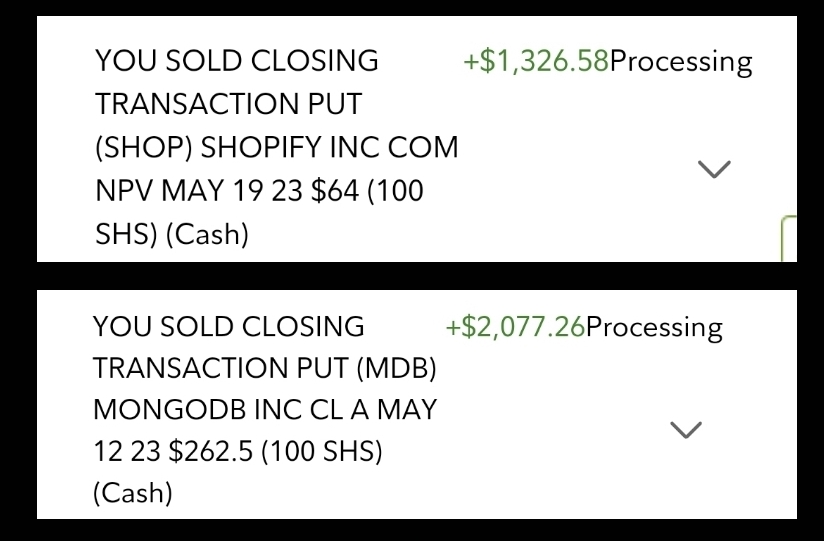Expand the Shopify transaction details chevron
Image resolution: width=824 pixels, height=541 pixels.
pyautogui.click(x=714, y=169)
